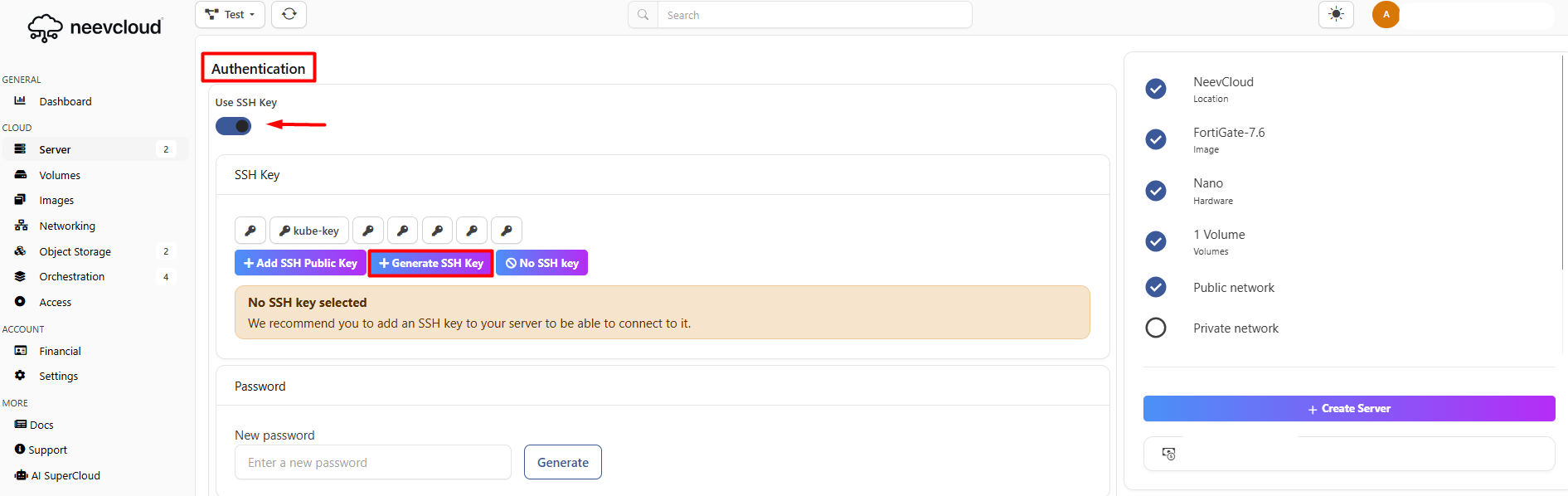The image size is (1568, 496).
Task: Turn off the Use SSH Key switch
Action: [233, 126]
